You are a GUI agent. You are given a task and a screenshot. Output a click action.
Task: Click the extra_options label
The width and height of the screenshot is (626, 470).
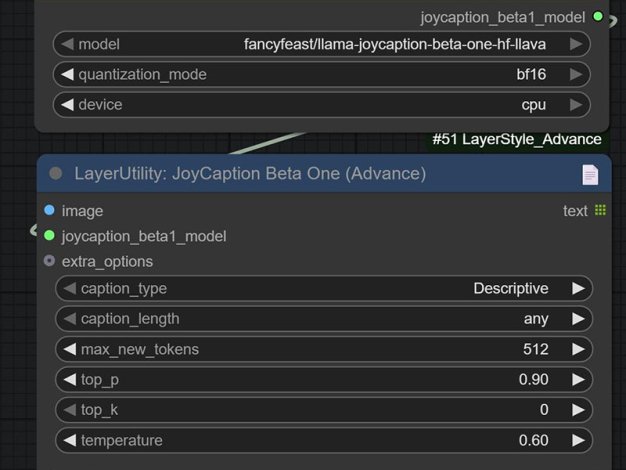107,262
